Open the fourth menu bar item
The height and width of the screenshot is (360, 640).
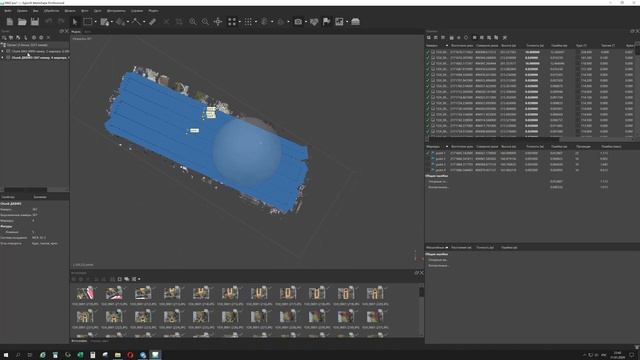[x=51, y=11]
